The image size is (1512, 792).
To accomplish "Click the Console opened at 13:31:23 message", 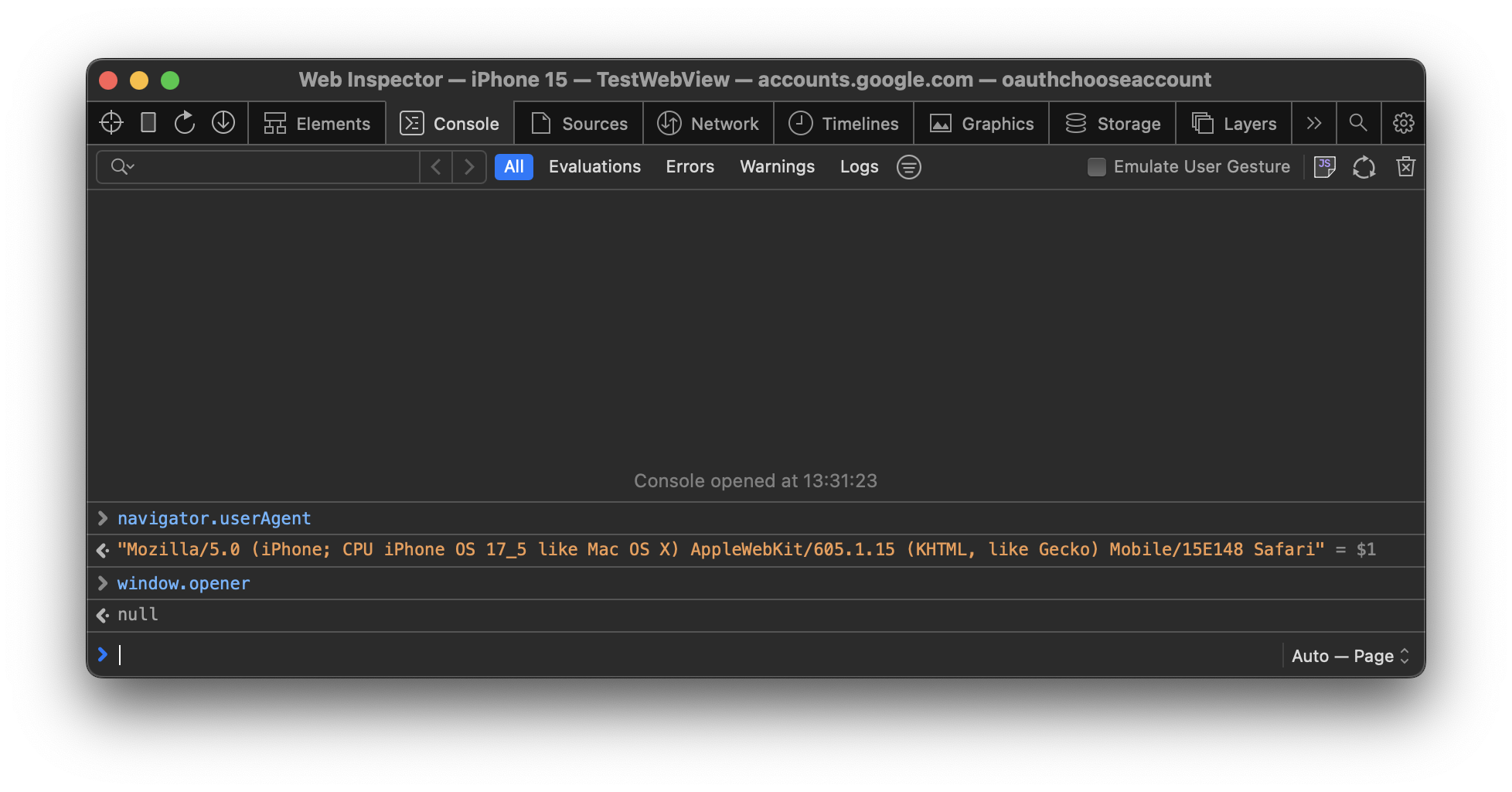I will click(755, 480).
